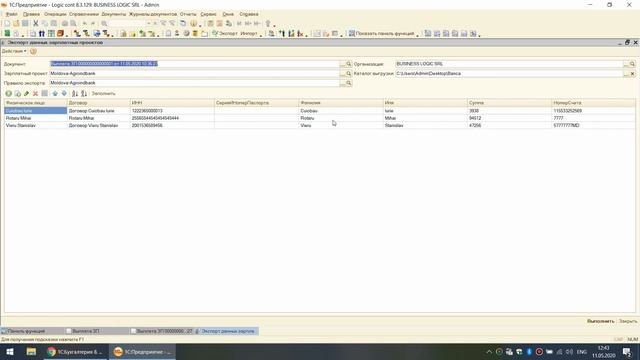The image size is (640, 360).
Task: Move row down with the down arrow icon
Action: pyautogui.click(x=64, y=93)
